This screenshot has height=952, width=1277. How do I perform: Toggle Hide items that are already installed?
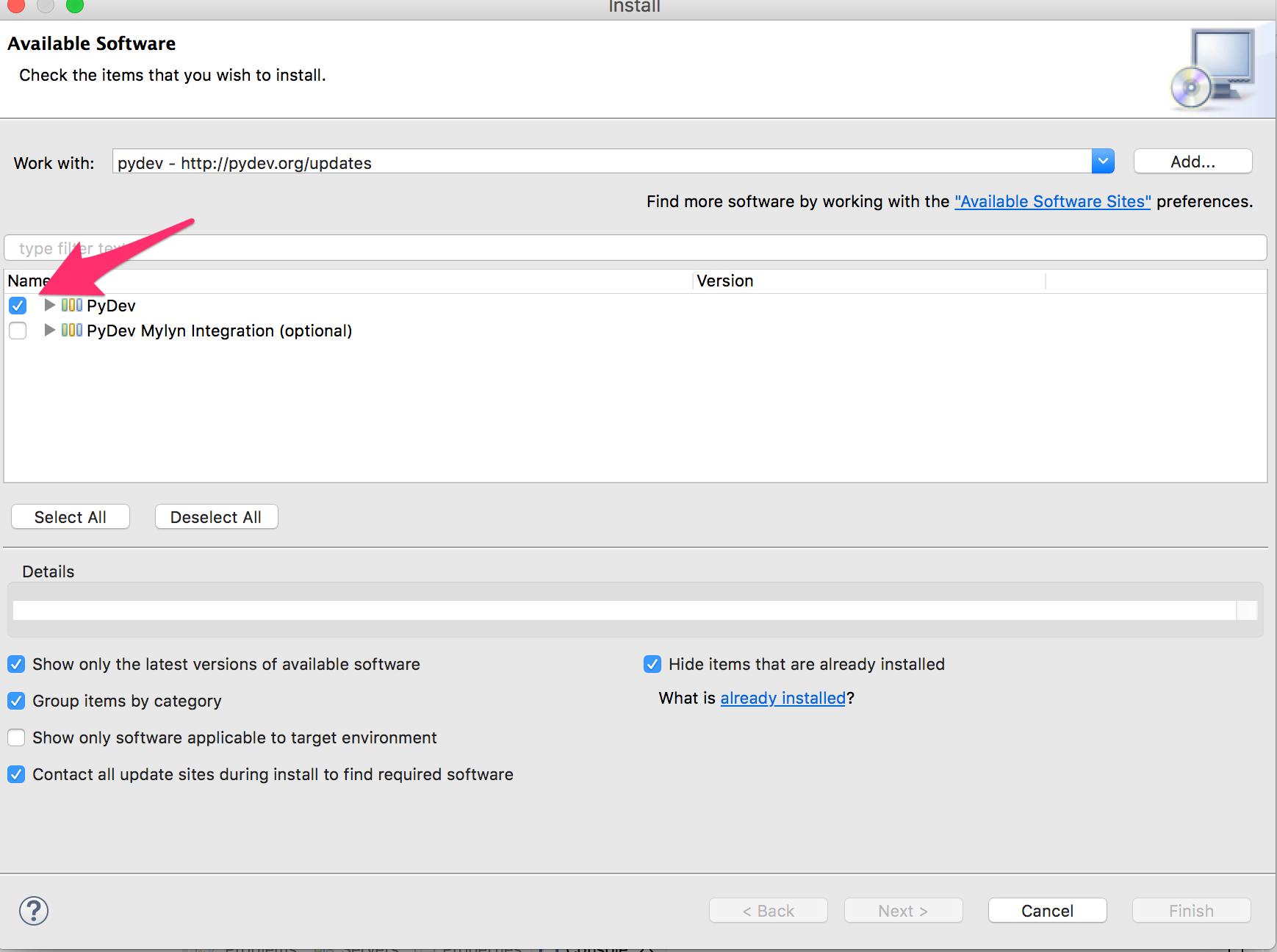click(x=652, y=664)
